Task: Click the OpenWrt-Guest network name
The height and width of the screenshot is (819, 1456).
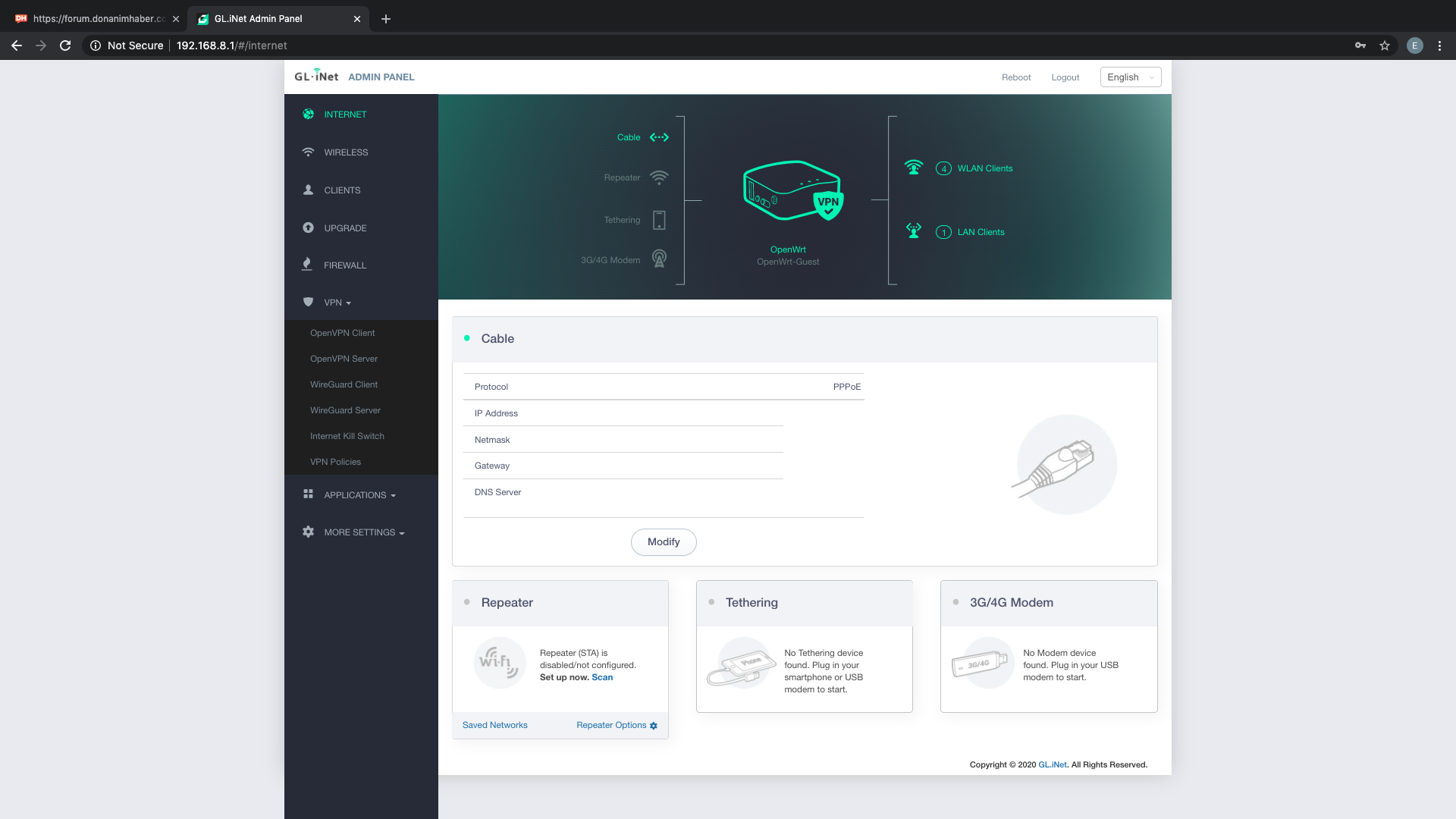Action: [788, 262]
